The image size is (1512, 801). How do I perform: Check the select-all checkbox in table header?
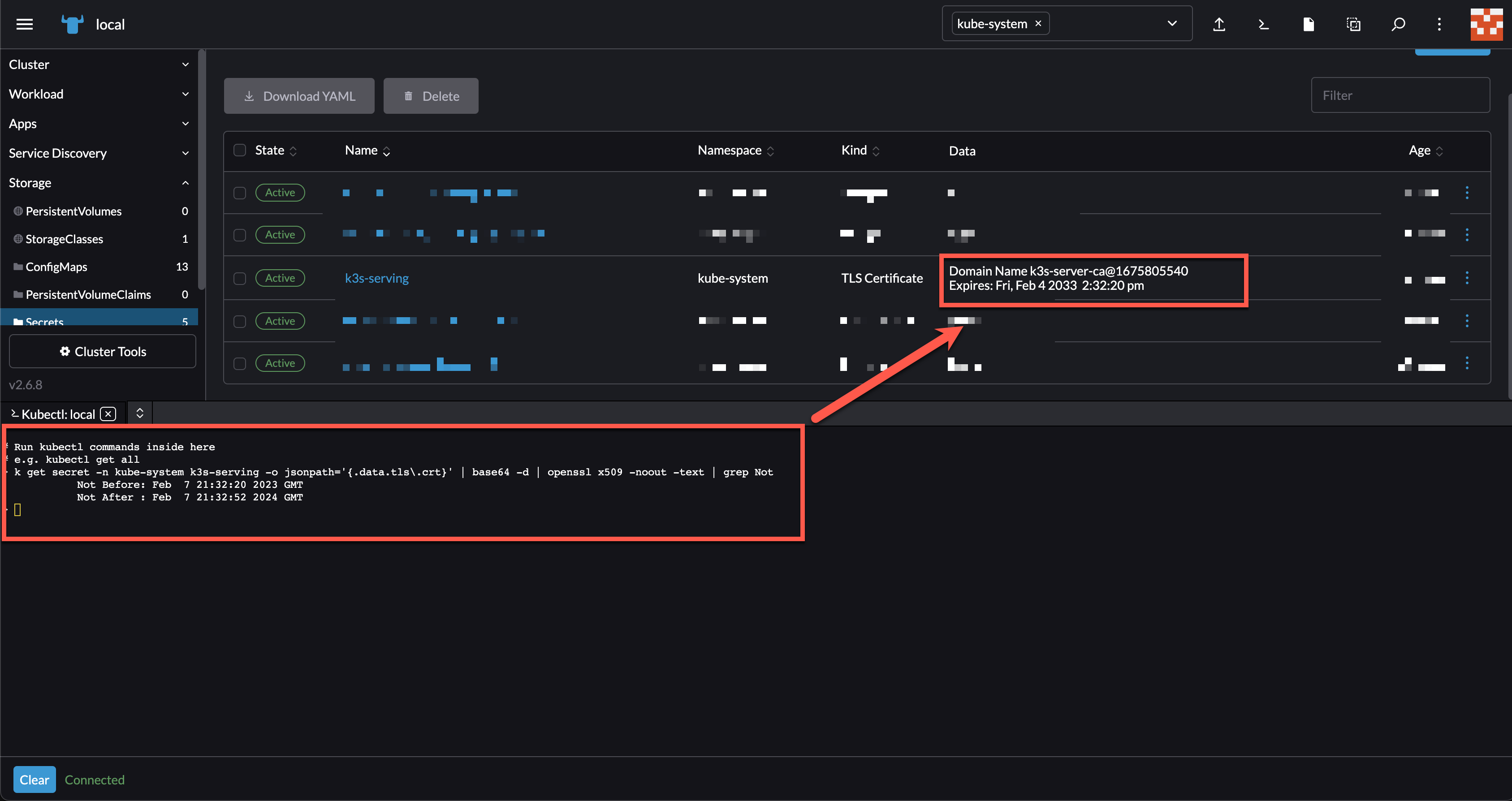[239, 150]
